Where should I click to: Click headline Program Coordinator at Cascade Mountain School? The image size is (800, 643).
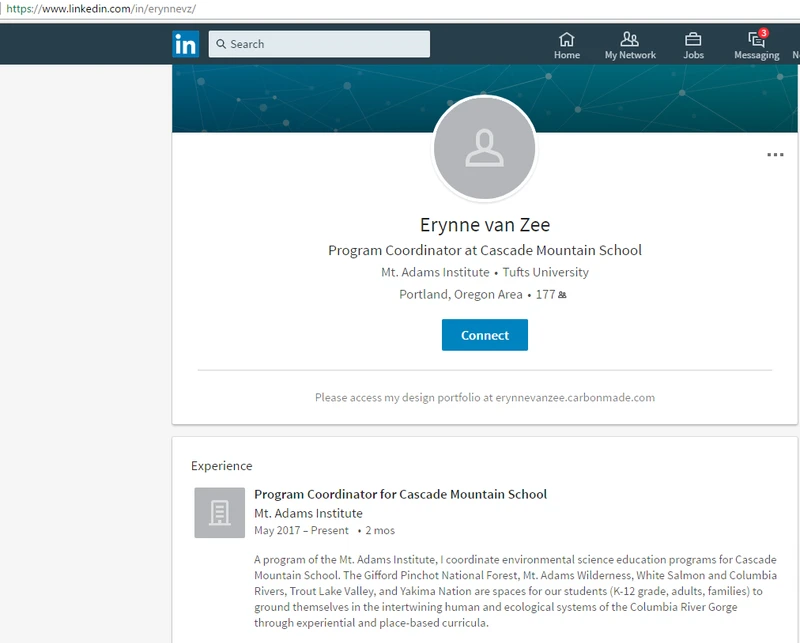485,250
